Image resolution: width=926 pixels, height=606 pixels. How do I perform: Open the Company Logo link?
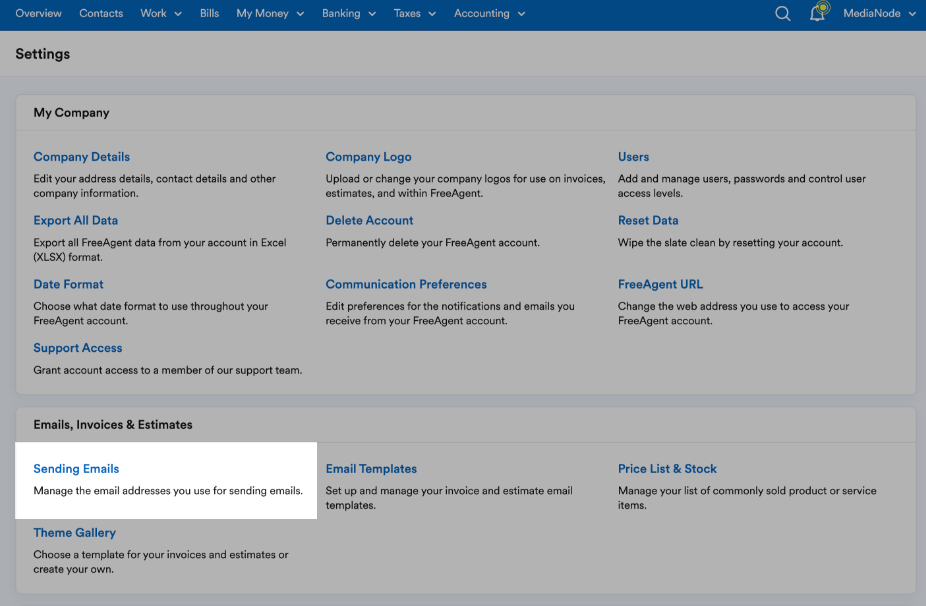point(369,157)
